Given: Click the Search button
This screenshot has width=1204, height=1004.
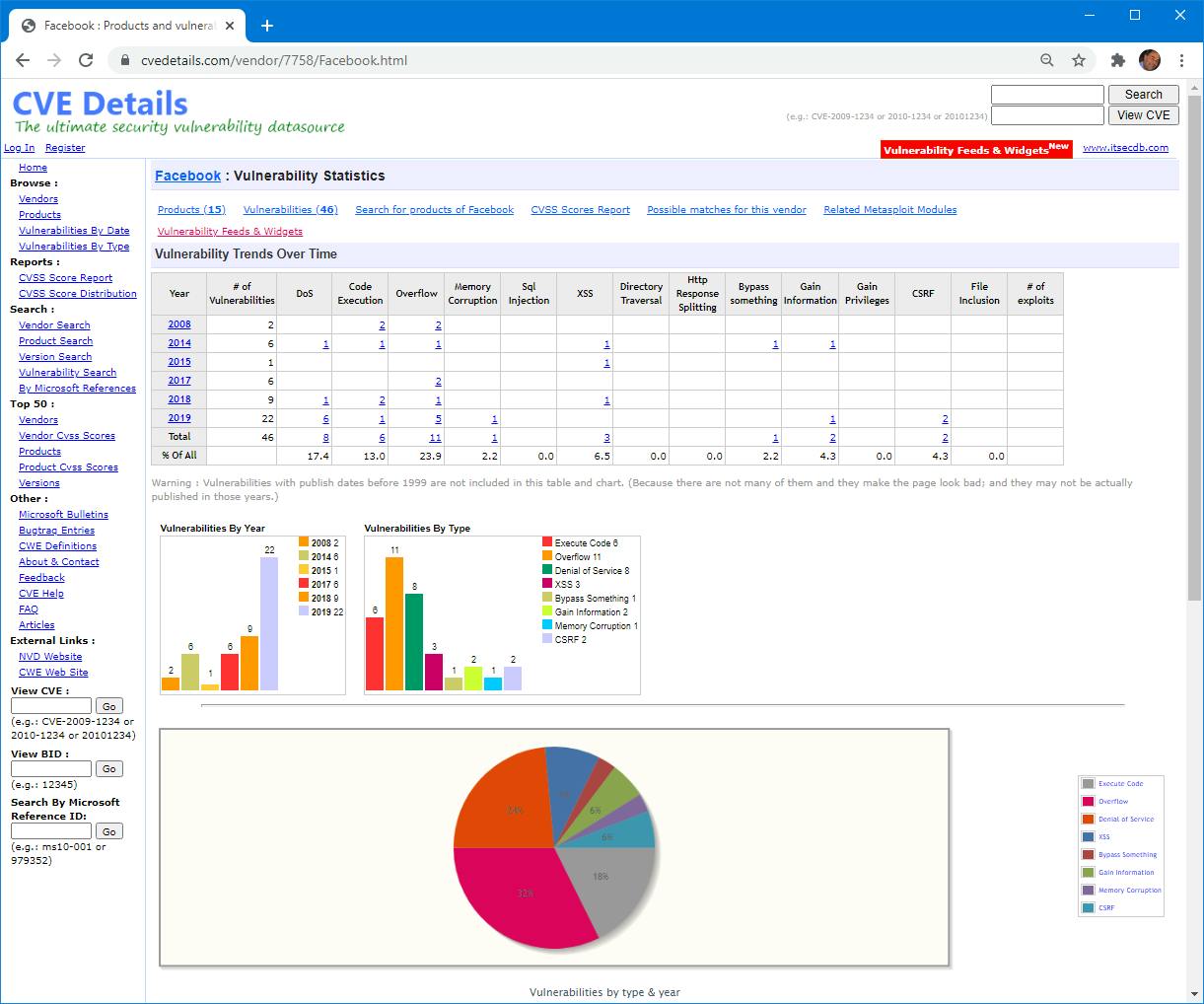Looking at the screenshot, I should click(x=1143, y=95).
